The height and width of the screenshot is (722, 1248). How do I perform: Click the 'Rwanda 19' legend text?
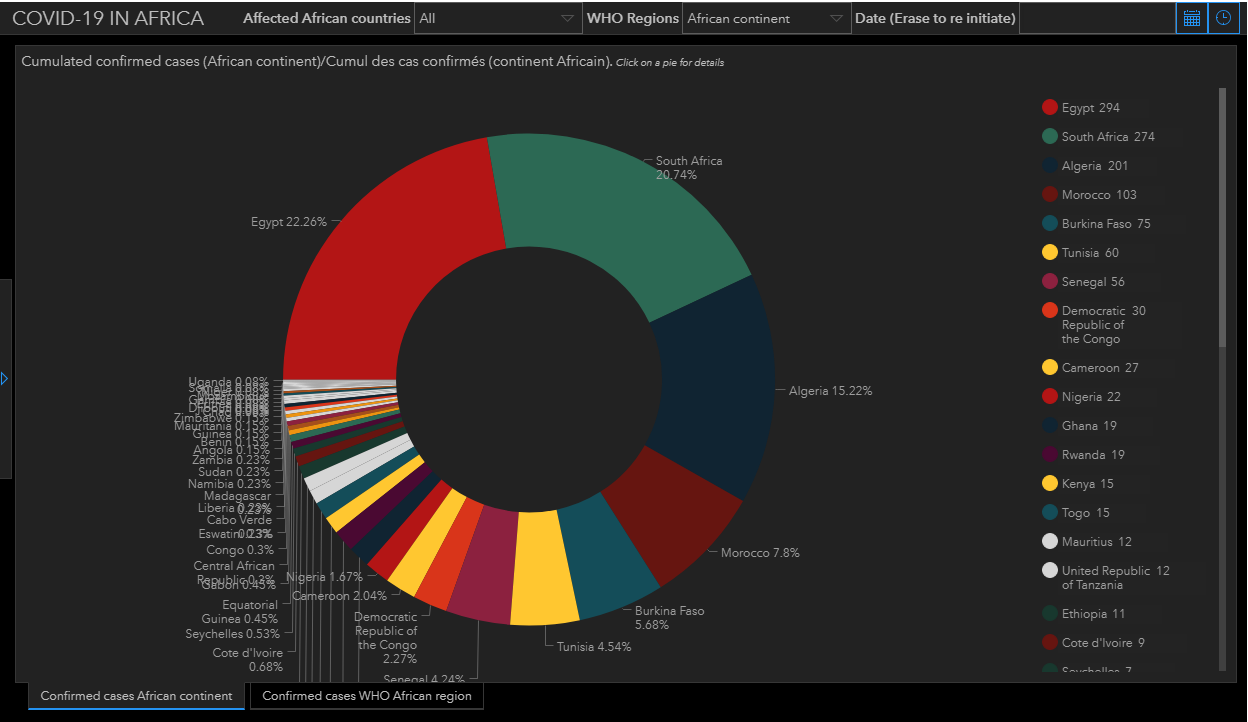[1093, 455]
